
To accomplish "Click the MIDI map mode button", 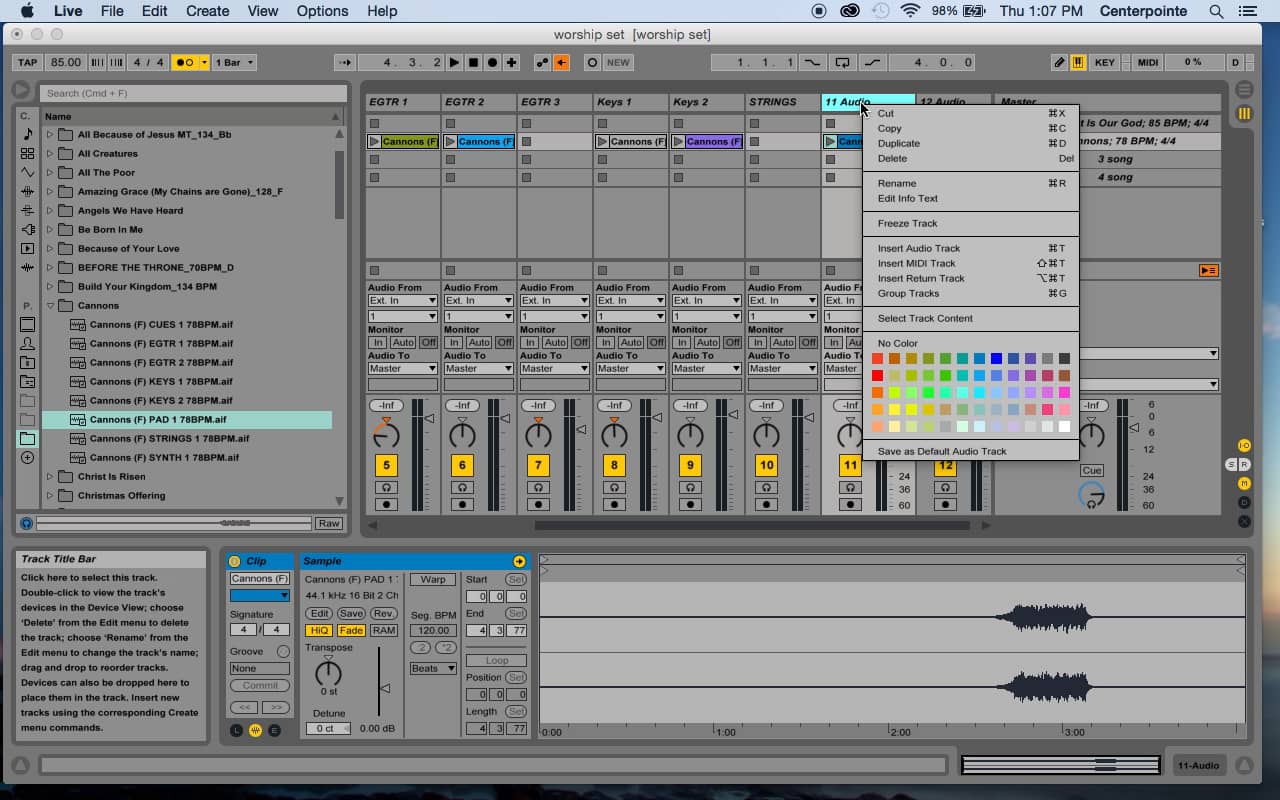I will point(1148,62).
